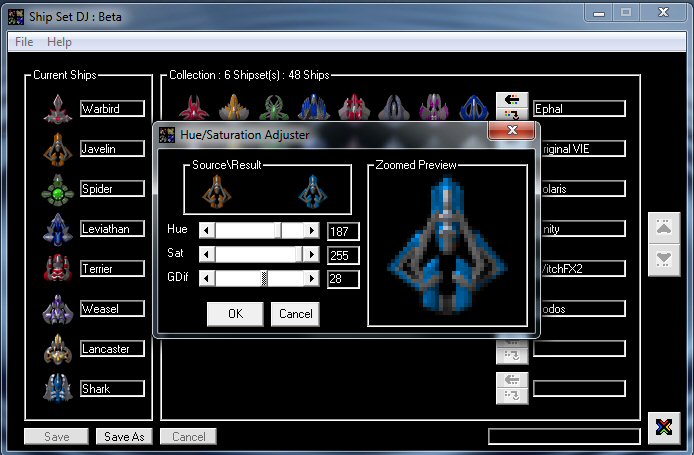Edit the Leviathan name field
The image size is (694, 455).
tap(112, 229)
